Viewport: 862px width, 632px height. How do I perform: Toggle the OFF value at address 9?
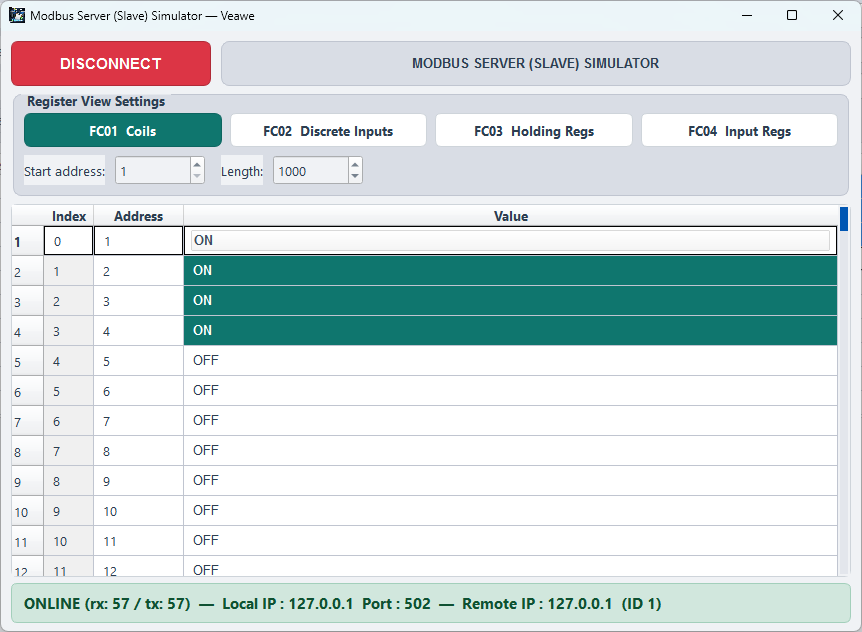[x=510, y=480]
